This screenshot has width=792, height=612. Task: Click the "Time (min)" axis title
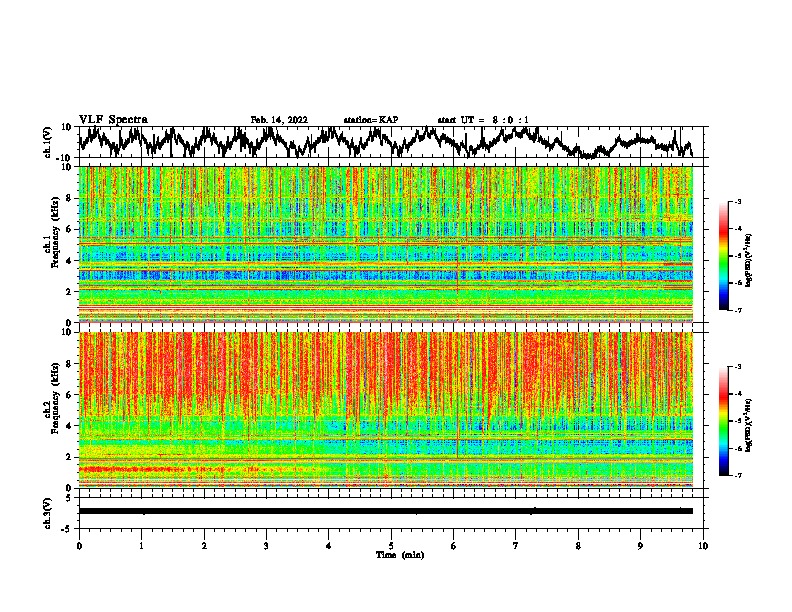[400, 555]
